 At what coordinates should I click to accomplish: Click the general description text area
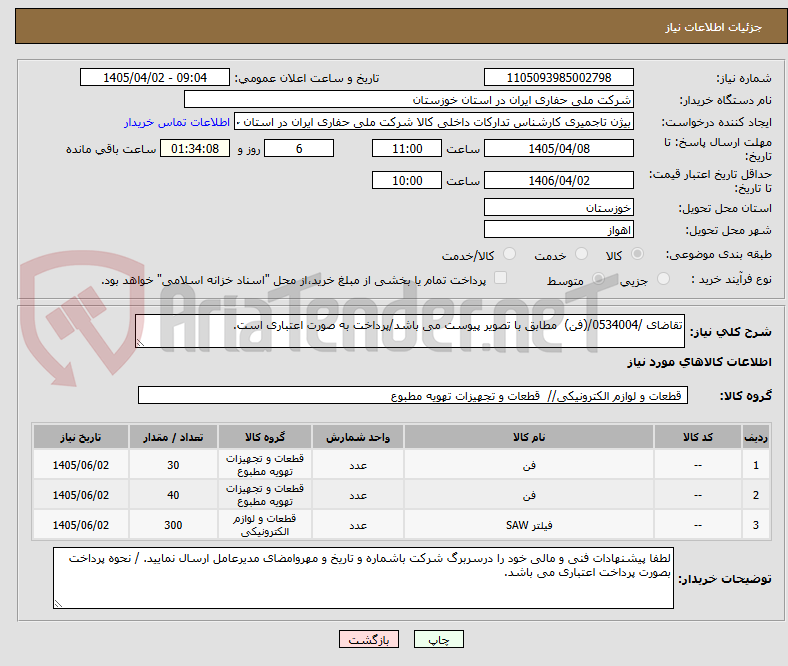(x=410, y=331)
